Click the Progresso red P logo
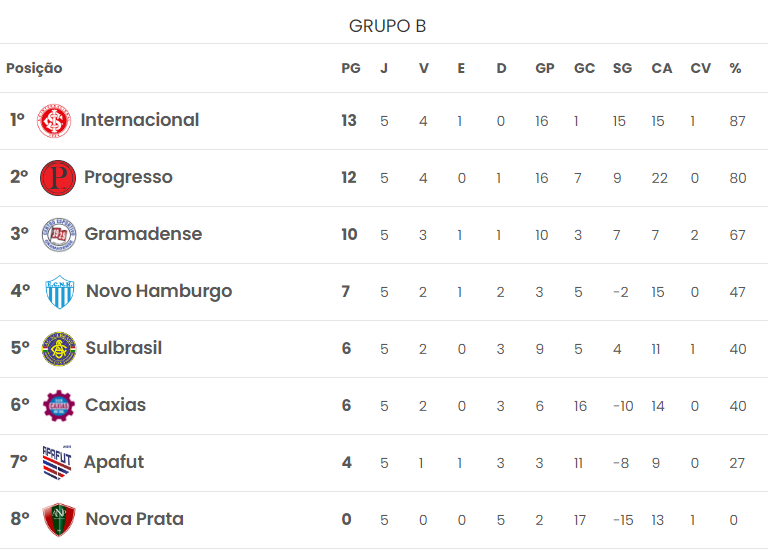This screenshot has height=554, width=779. [x=58, y=178]
